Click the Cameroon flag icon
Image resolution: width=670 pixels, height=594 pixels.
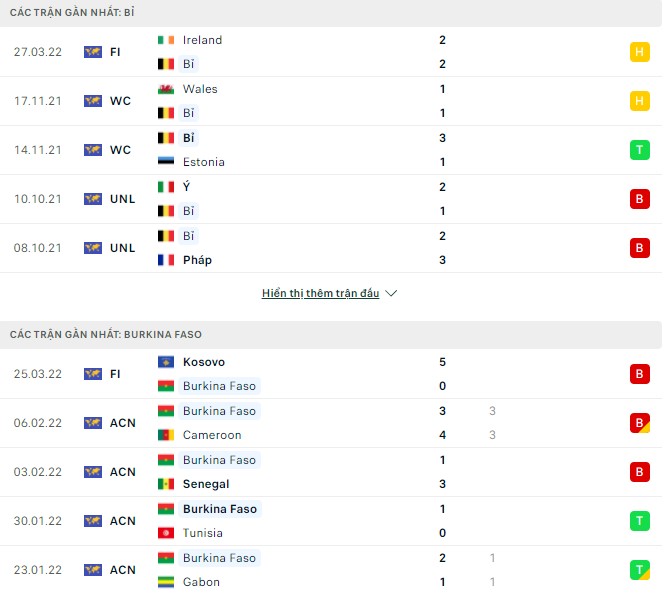point(166,435)
